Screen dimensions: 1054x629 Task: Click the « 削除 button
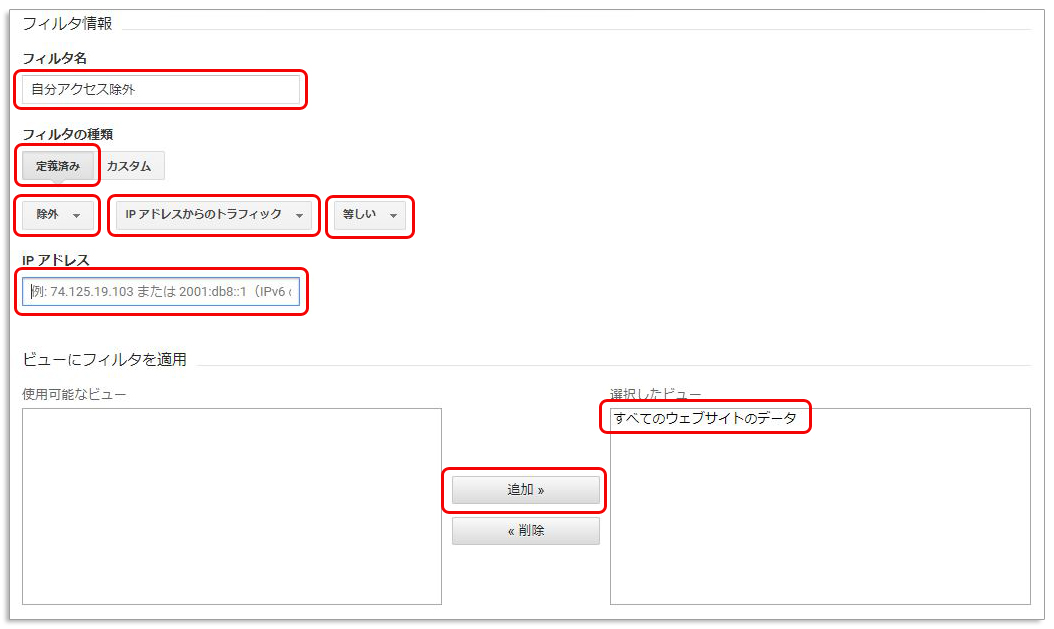[x=525, y=530]
